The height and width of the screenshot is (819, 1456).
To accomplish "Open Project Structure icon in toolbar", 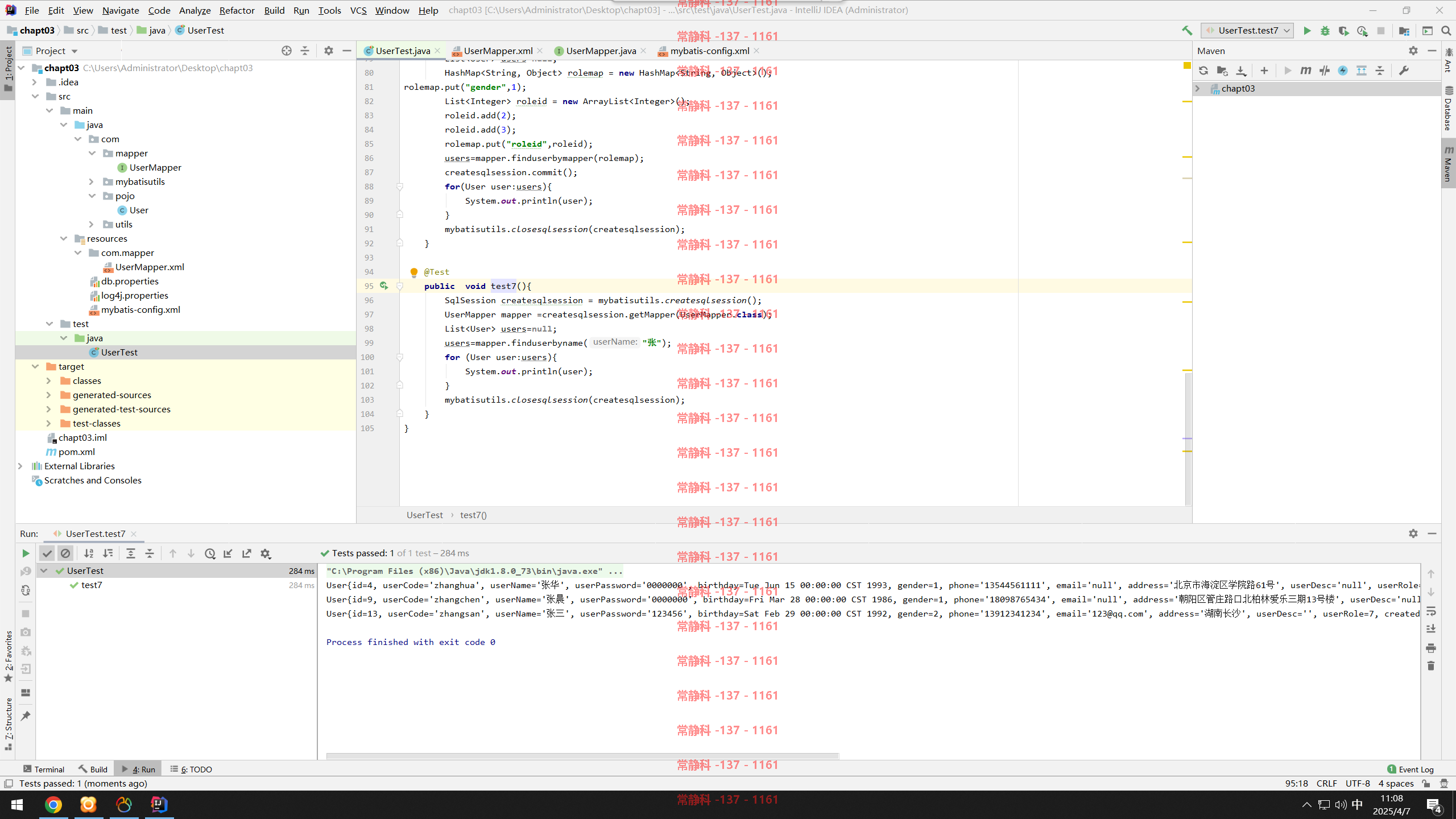I will point(1404,31).
